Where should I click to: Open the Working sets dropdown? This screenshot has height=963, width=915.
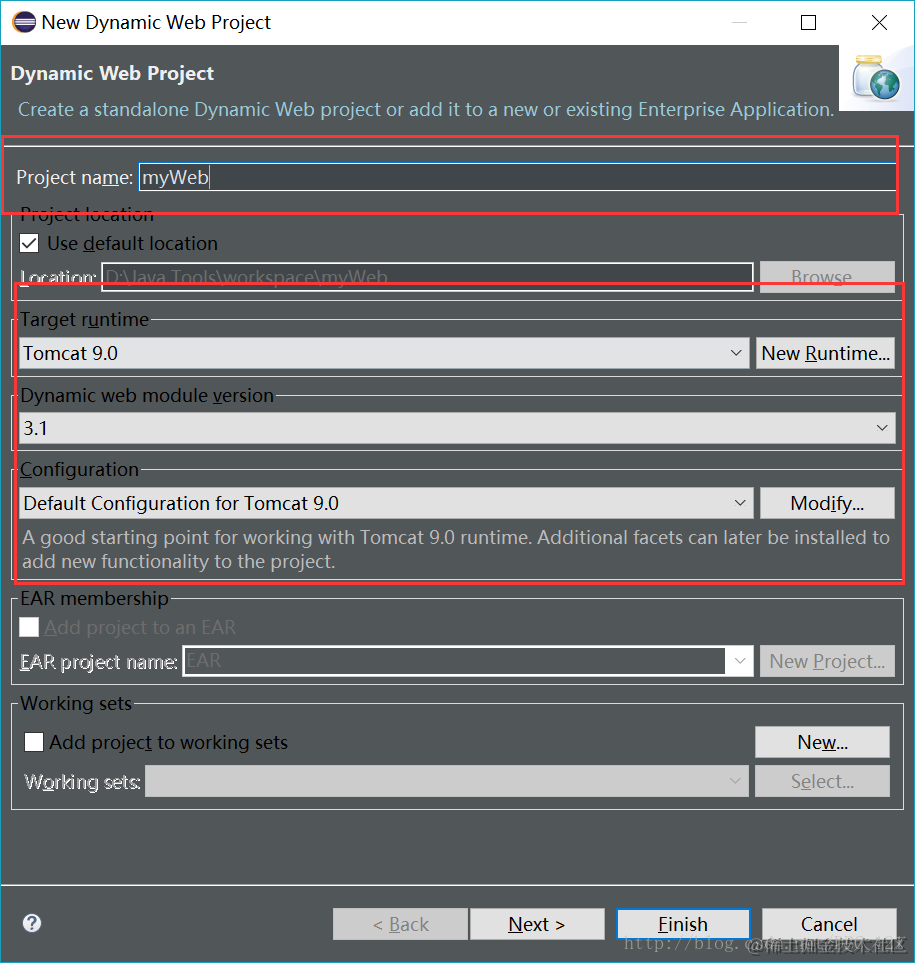tap(446, 781)
